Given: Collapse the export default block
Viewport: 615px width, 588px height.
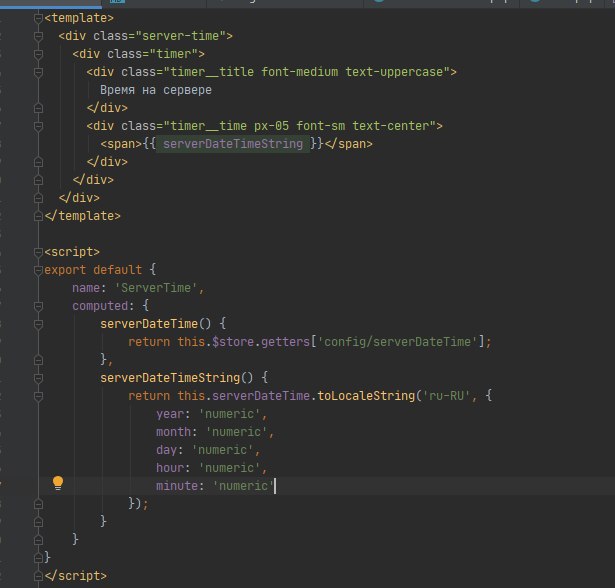Looking at the screenshot, I should [38, 270].
